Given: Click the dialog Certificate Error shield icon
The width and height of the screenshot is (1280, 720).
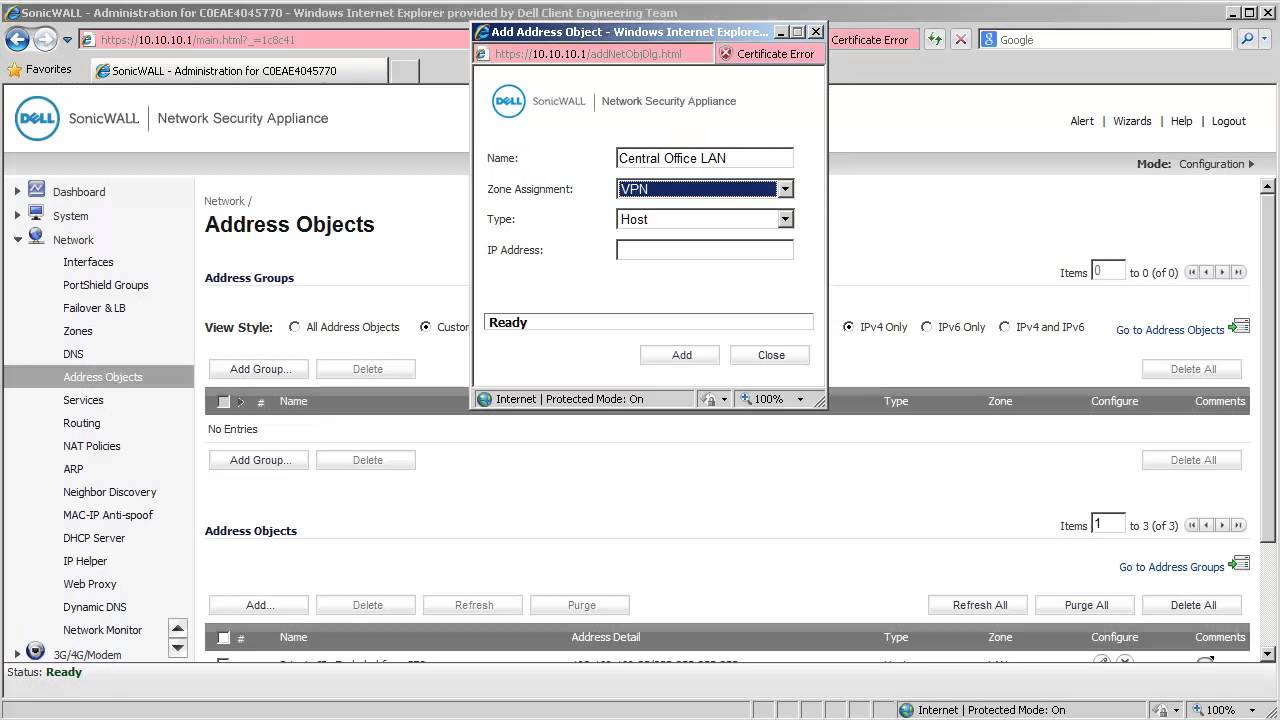Looking at the screenshot, I should [x=727, y=54].
